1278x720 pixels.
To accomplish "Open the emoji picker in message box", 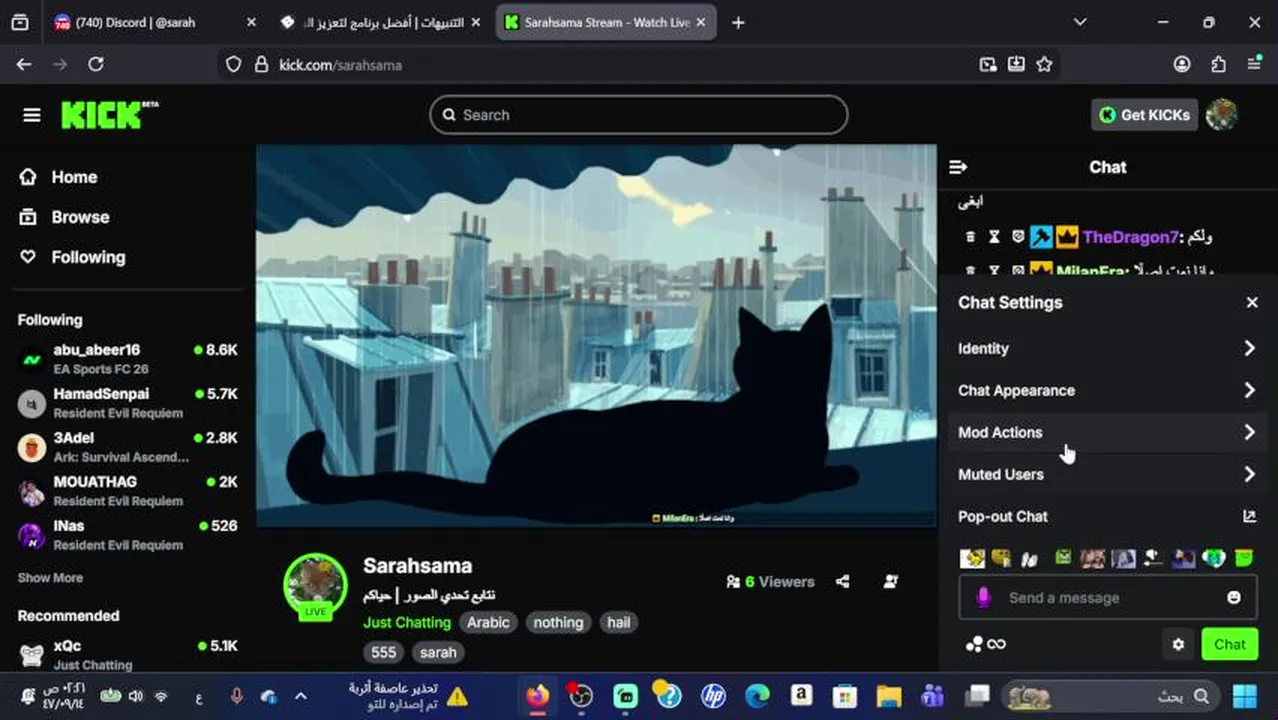I will click(x=1234, y=597).
